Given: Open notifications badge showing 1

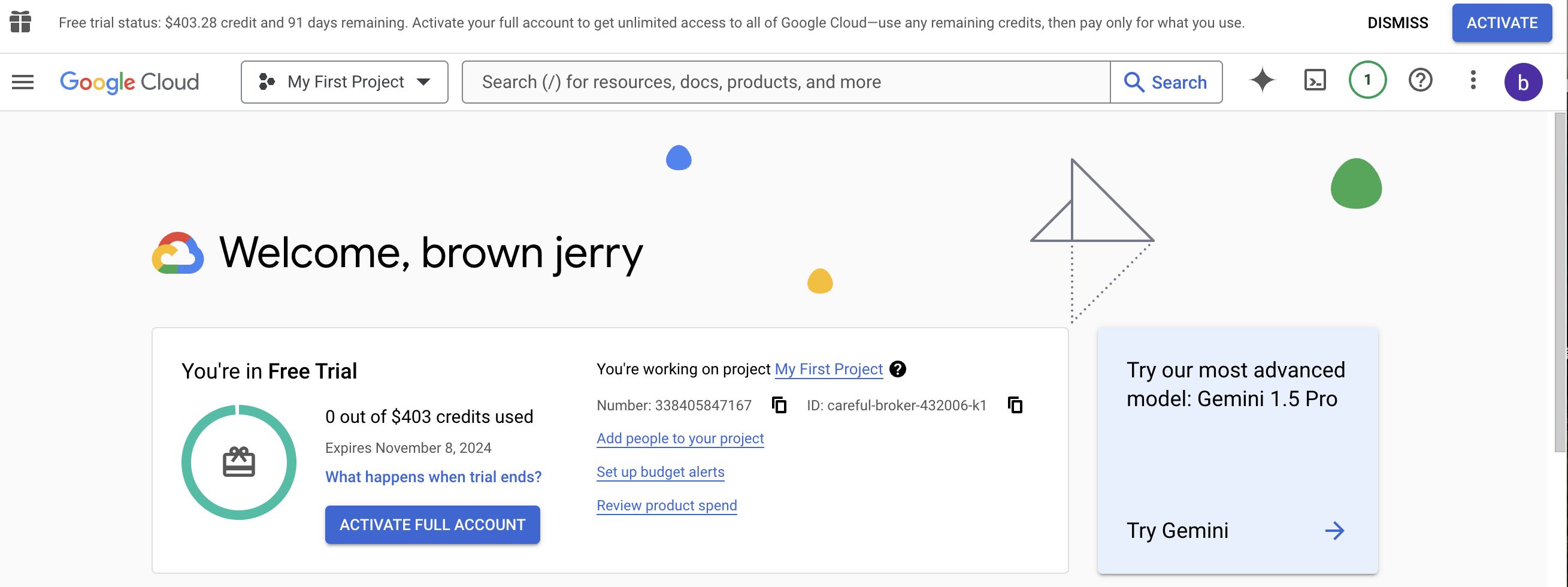Looking at the screenshot, I should (x=1368, y=80).
